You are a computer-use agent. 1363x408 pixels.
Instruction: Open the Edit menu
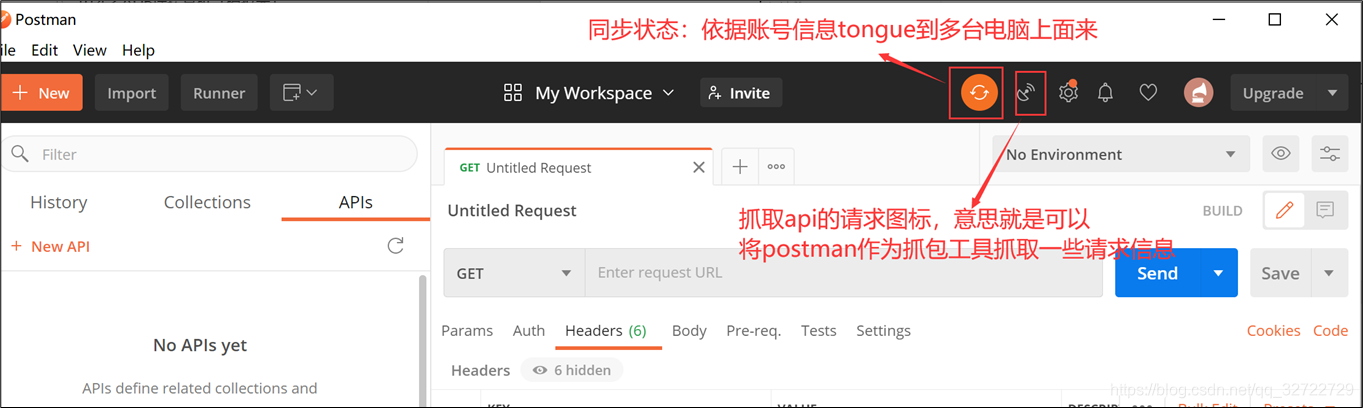(x=45, y=50)
